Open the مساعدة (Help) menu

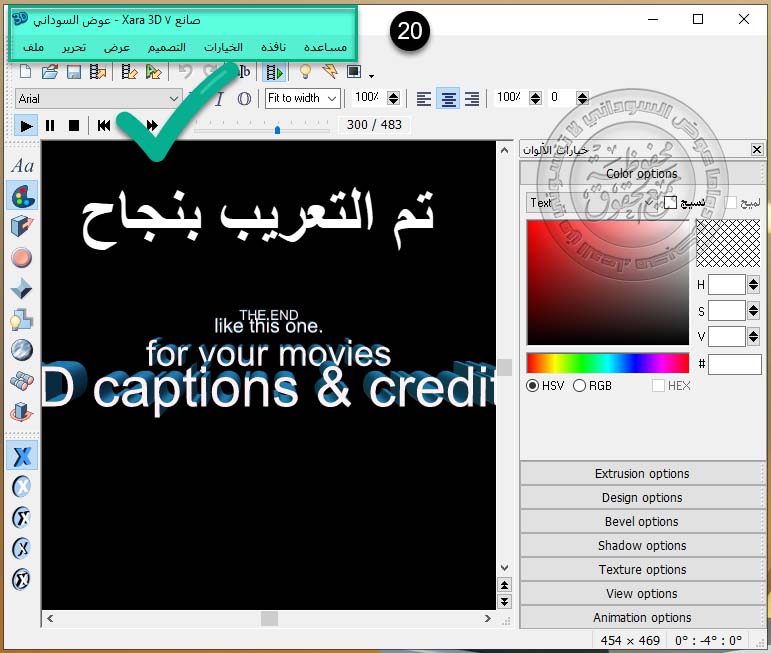[325, 48]
